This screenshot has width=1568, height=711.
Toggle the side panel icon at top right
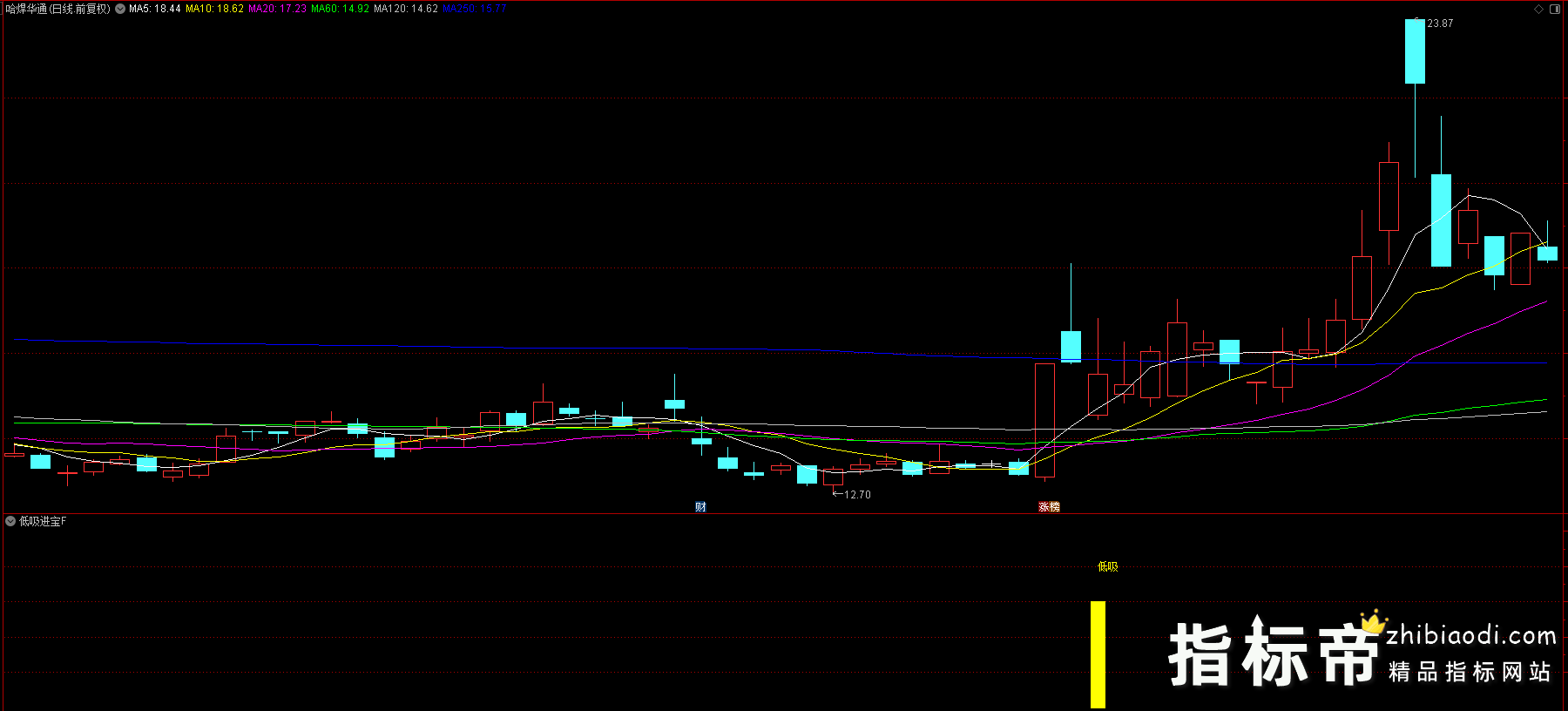1555,9
